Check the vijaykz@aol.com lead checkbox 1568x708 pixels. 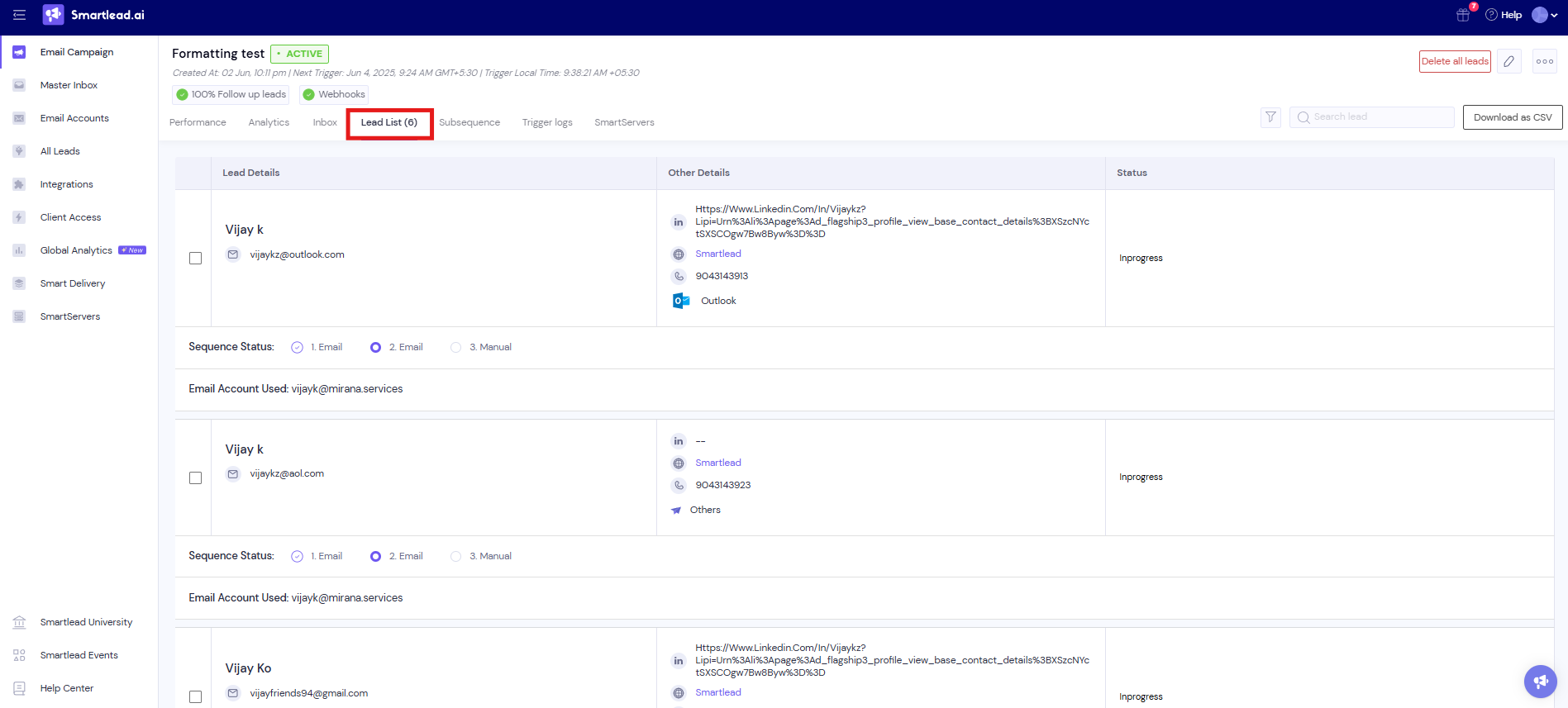(196, 478)
